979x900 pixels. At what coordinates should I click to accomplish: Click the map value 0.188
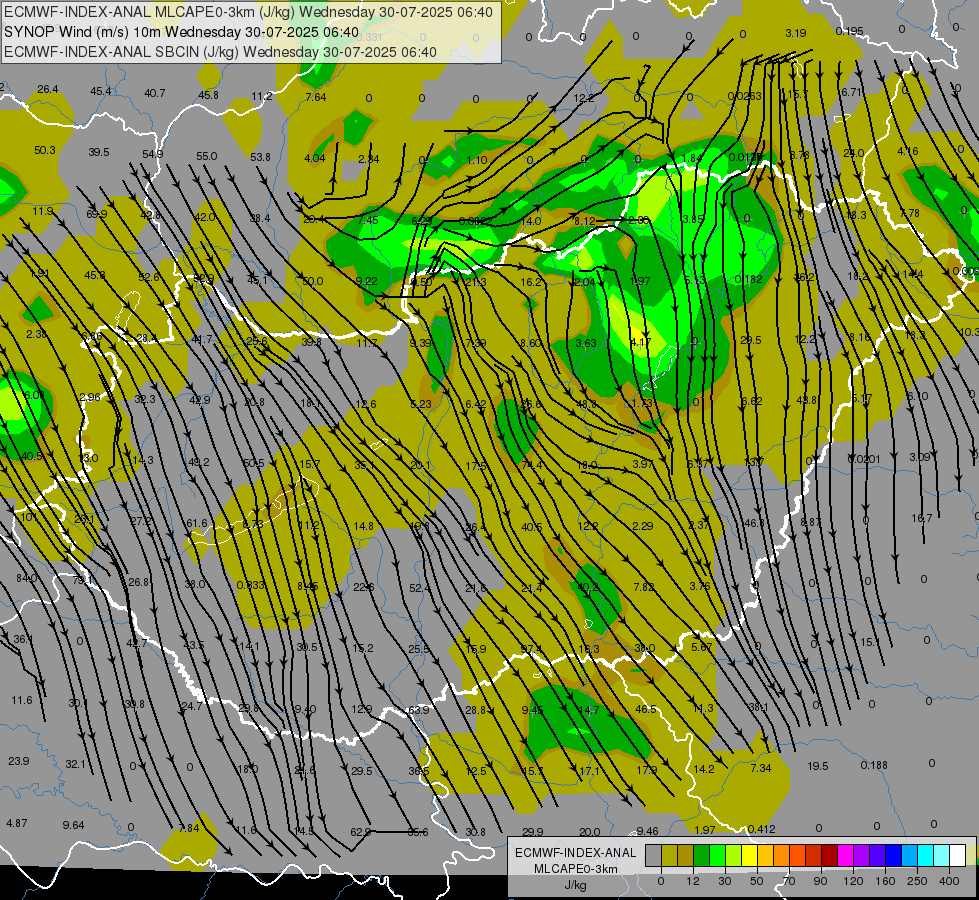click(x=874, y=765)
